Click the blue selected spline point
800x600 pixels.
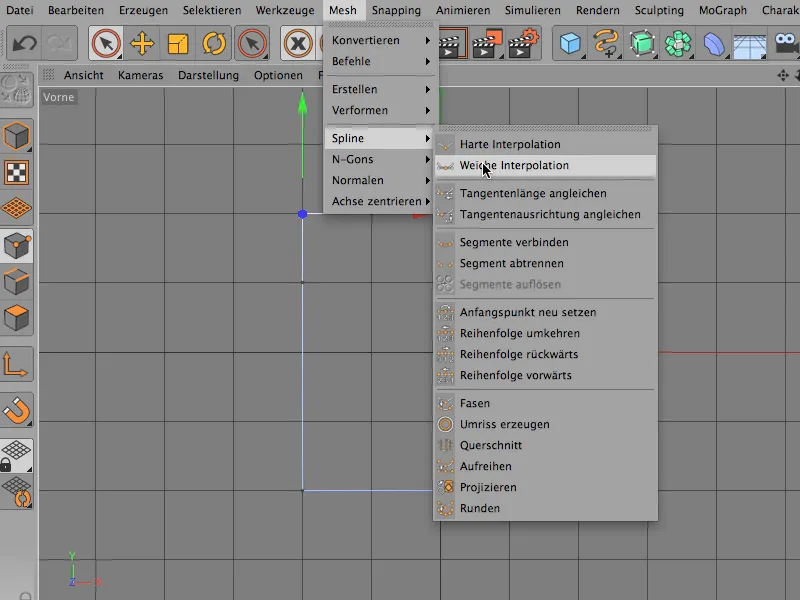tap(303, 214)
